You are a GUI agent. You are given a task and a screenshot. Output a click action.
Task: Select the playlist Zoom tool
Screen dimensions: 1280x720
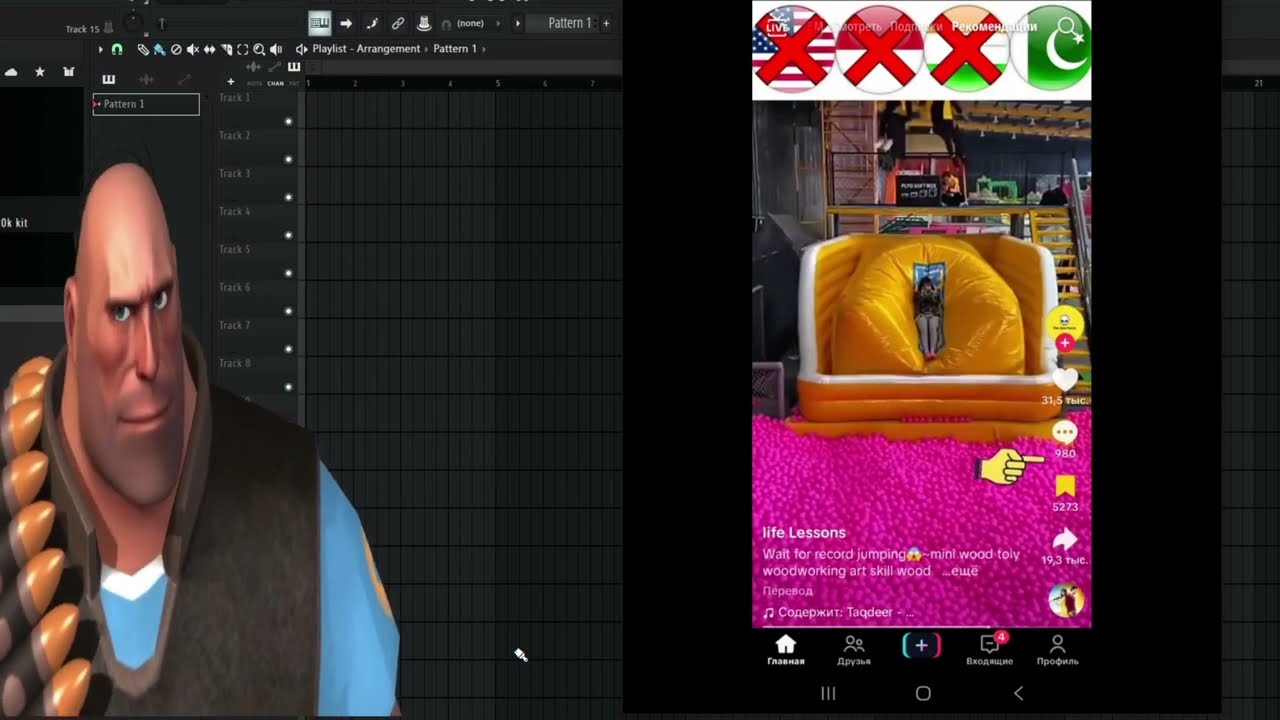click(259, 49)
